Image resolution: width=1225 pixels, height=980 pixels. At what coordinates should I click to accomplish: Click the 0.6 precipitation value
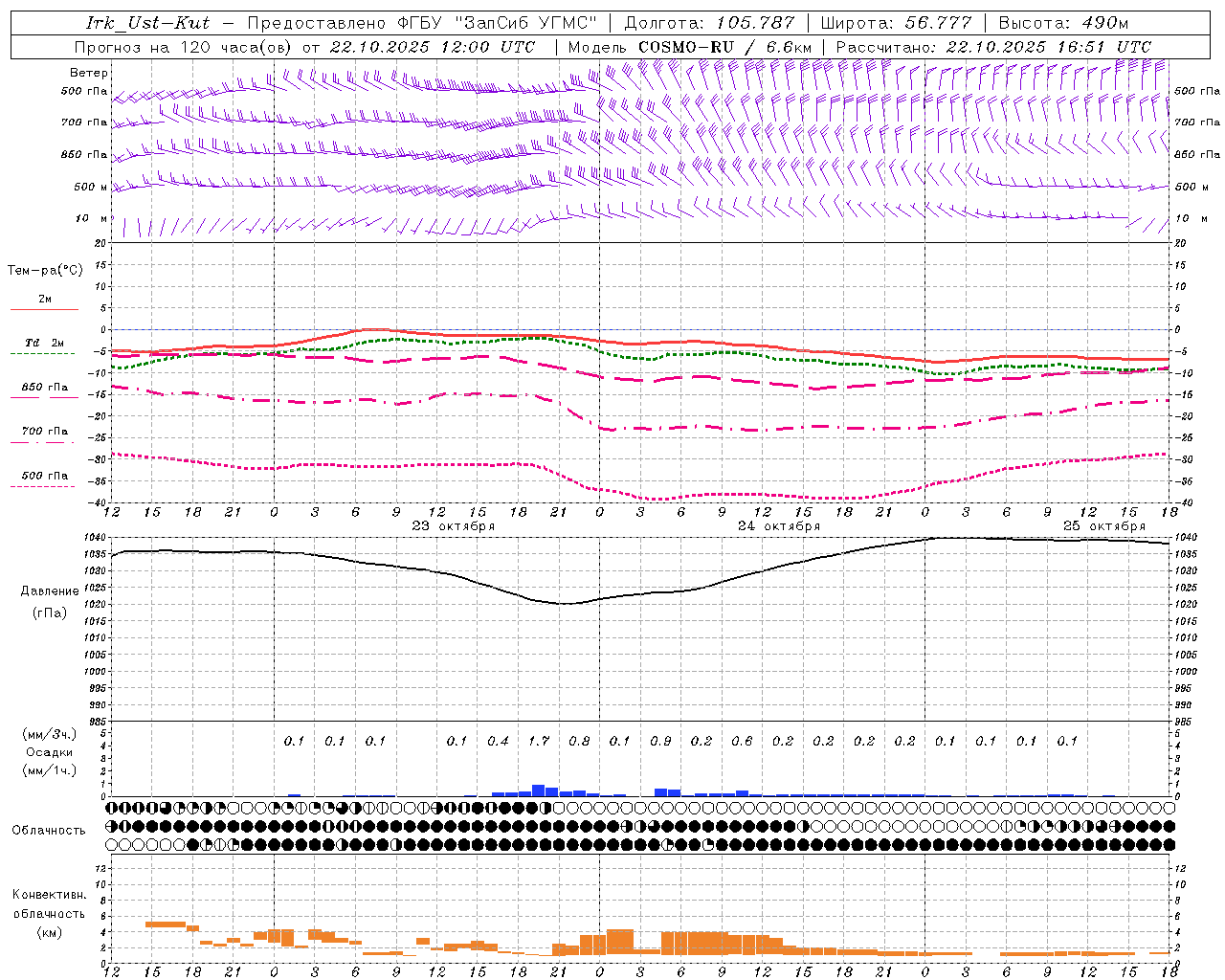click(x=742, y=741)
